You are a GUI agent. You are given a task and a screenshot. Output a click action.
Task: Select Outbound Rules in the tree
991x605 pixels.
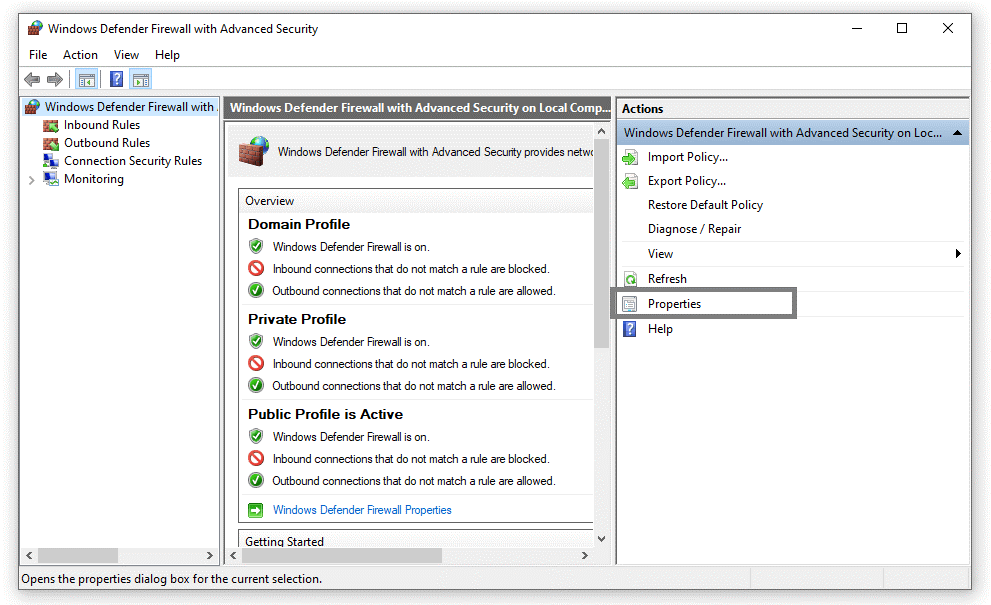pyautogui.click(x=106, y=143)
